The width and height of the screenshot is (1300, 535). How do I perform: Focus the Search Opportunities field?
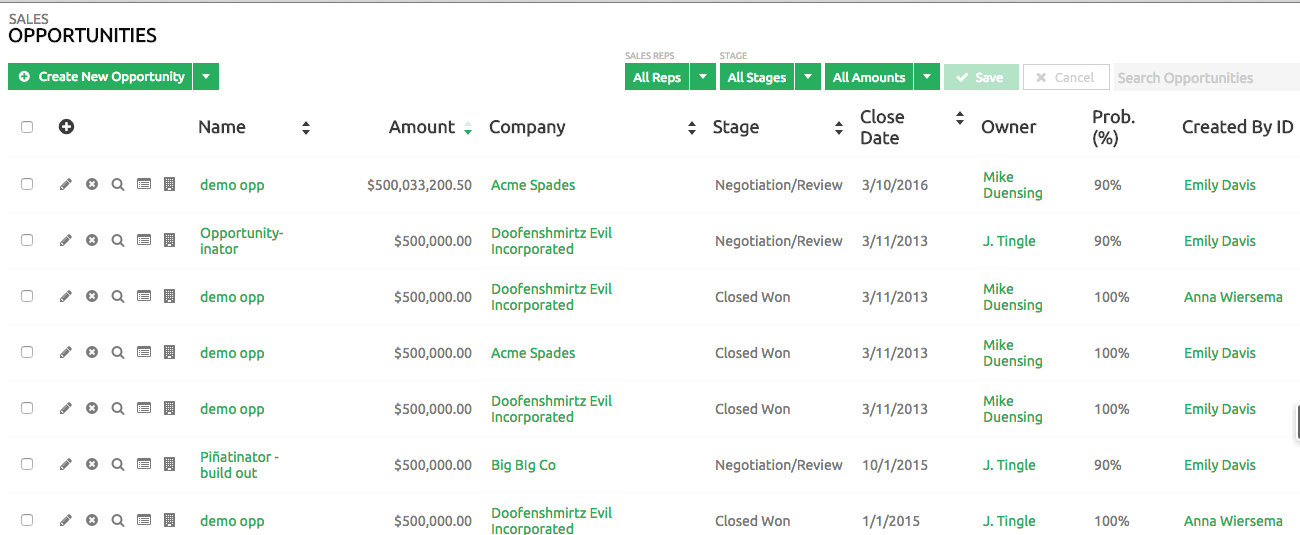click(1205, 78)
